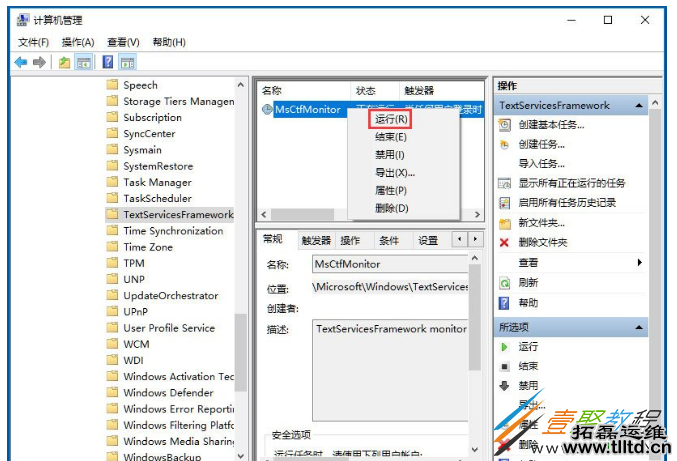This screenshot has width=677, height=461.
Task: Click the black square 结束 icon
Action: (x=504, y=366)
